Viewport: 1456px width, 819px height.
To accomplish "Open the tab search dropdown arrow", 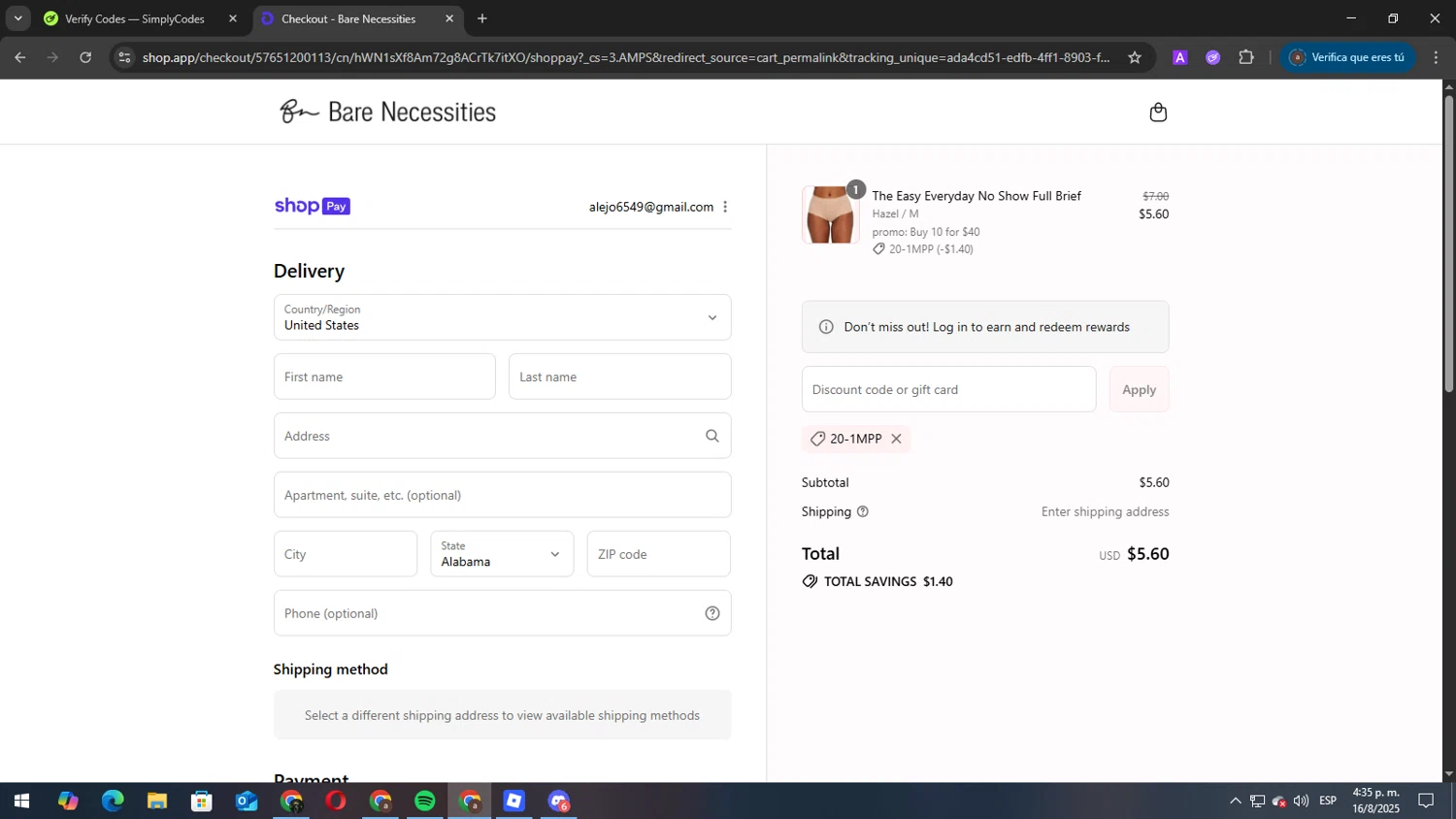I will (17, 18).
